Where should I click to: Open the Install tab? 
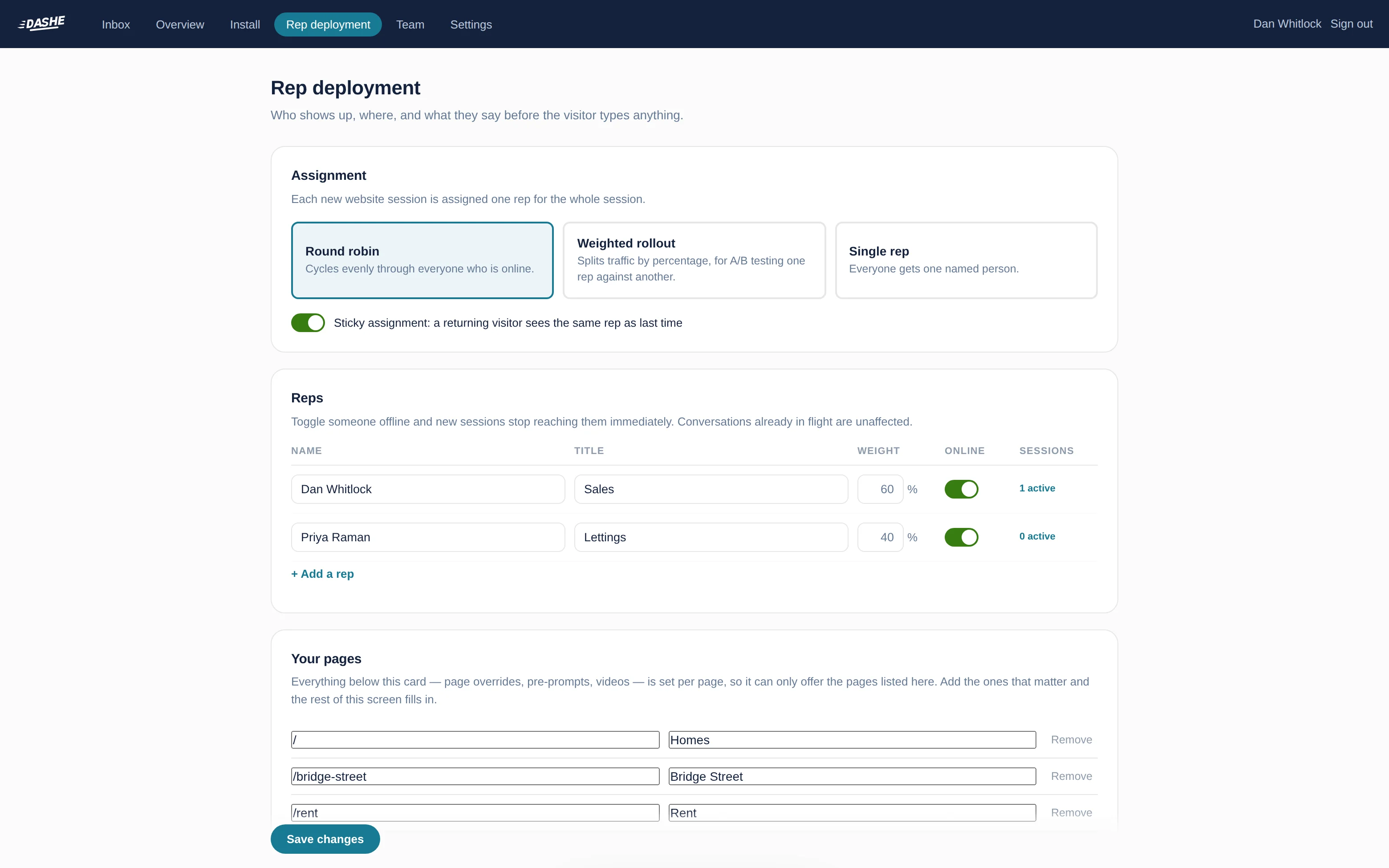(244, 24)
